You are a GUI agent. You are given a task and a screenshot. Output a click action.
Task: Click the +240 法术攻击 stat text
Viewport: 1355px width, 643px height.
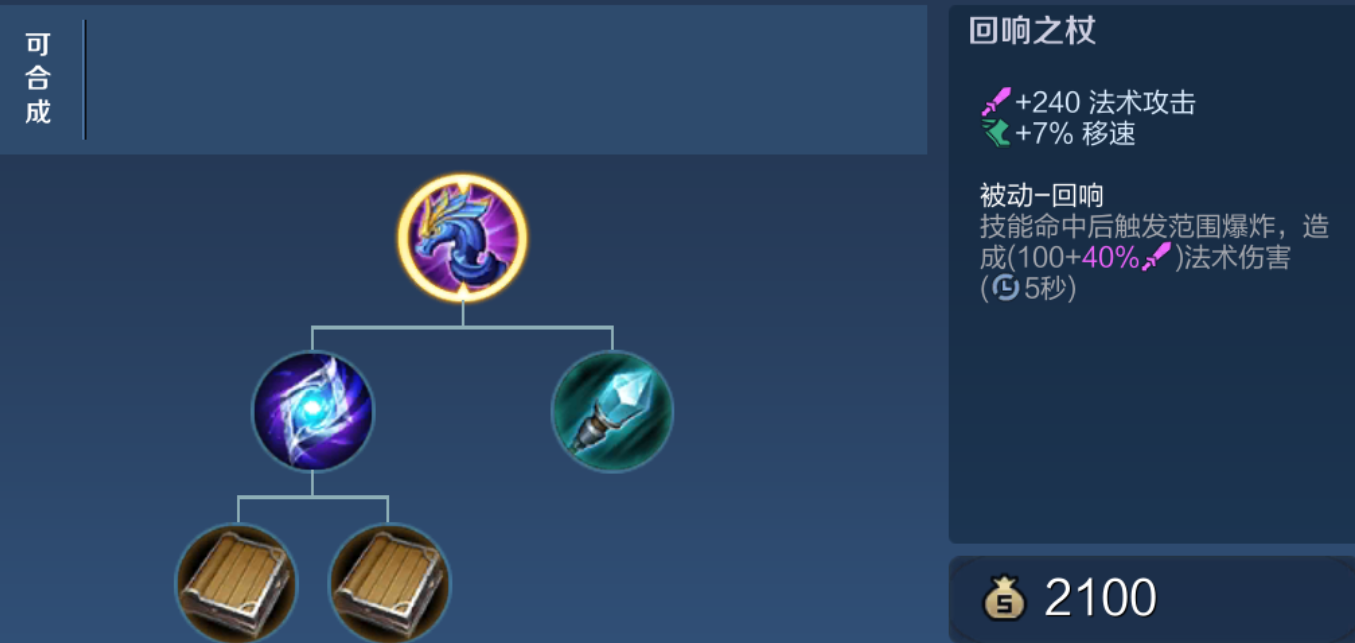click(x=1105, y=102)
